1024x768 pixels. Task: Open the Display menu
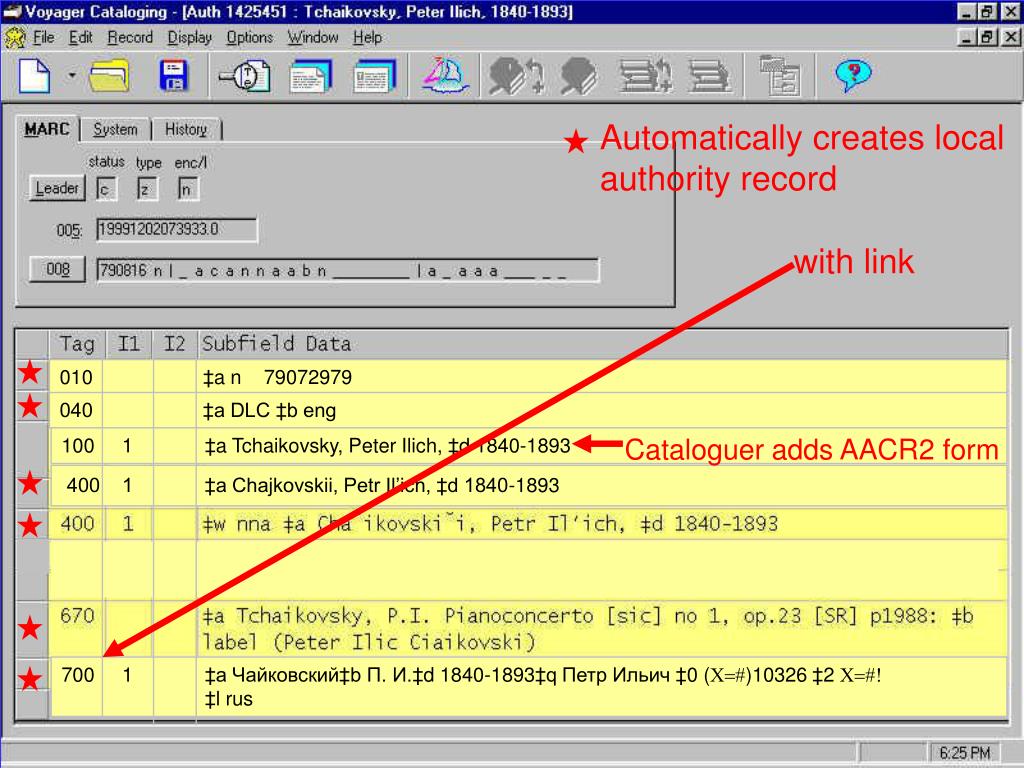(x=189, y=38)
